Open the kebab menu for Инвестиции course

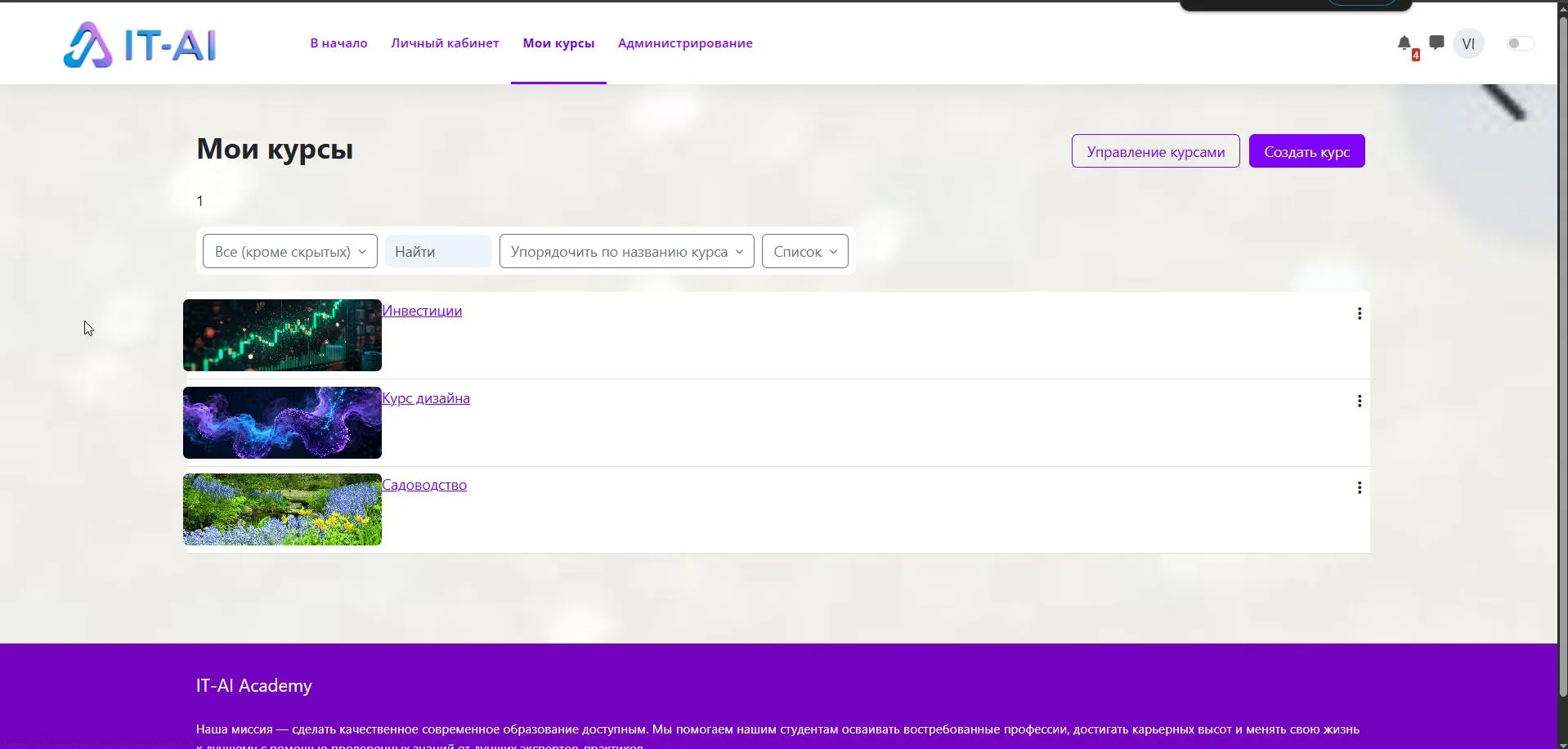point(1359,313)
